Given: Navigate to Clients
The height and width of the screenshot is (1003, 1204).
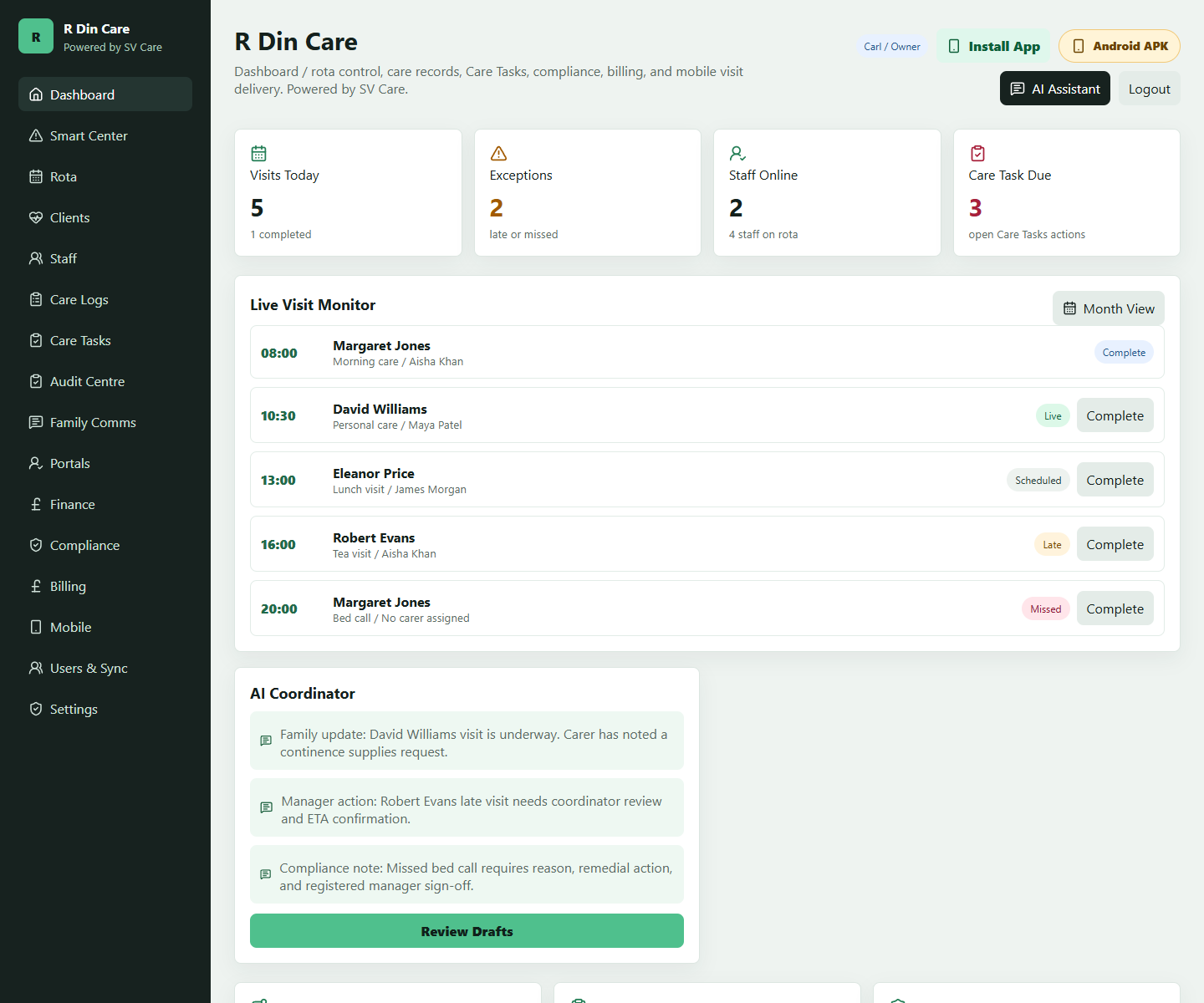Looking at the screenshot, I should (x=105, y=217).
